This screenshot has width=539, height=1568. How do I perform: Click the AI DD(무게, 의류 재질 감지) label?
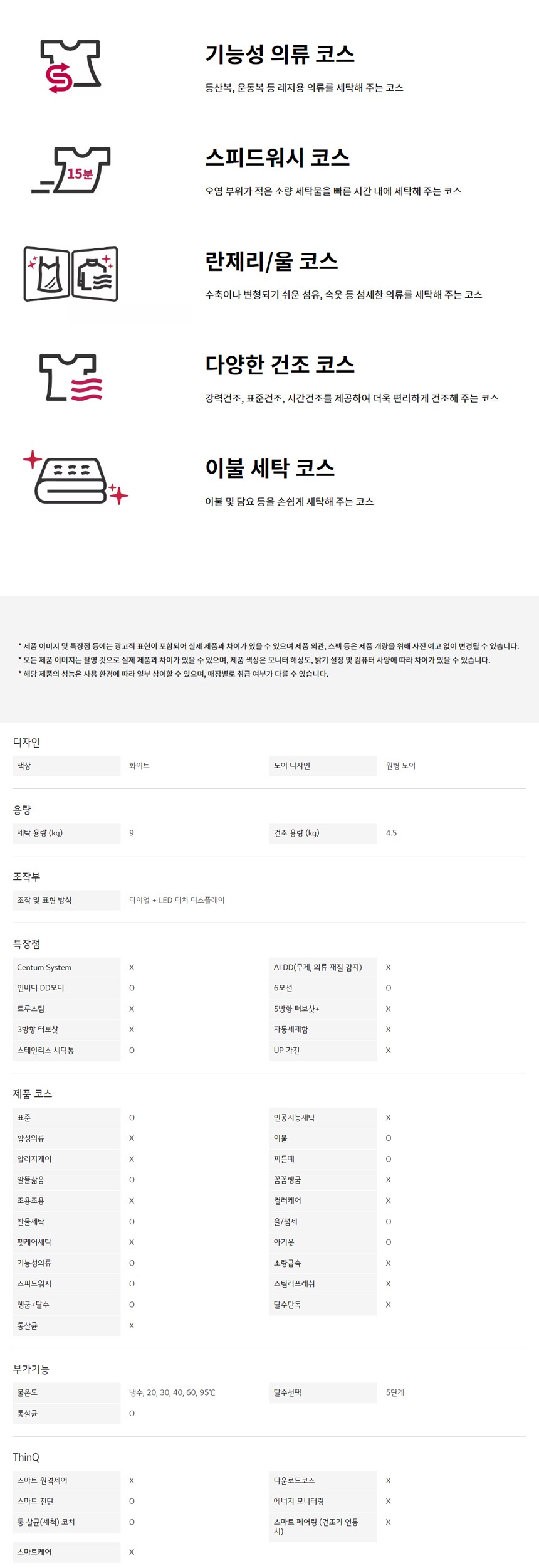(323, 967)
